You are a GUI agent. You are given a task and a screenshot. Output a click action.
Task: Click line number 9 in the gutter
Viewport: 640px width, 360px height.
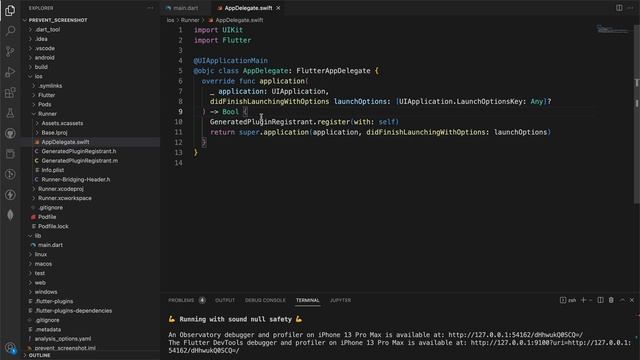(180, 111)
